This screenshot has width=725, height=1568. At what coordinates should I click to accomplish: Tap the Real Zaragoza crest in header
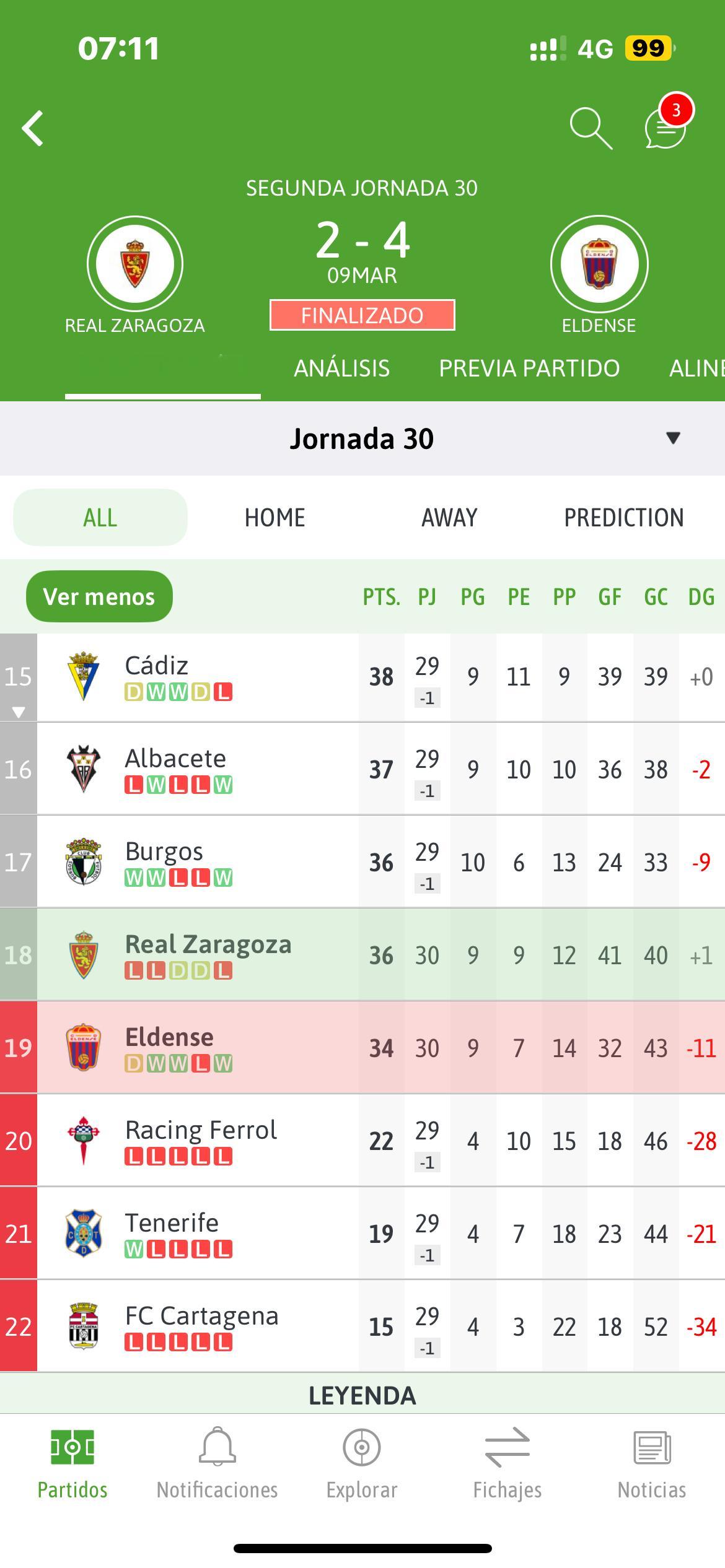point(135,264)
